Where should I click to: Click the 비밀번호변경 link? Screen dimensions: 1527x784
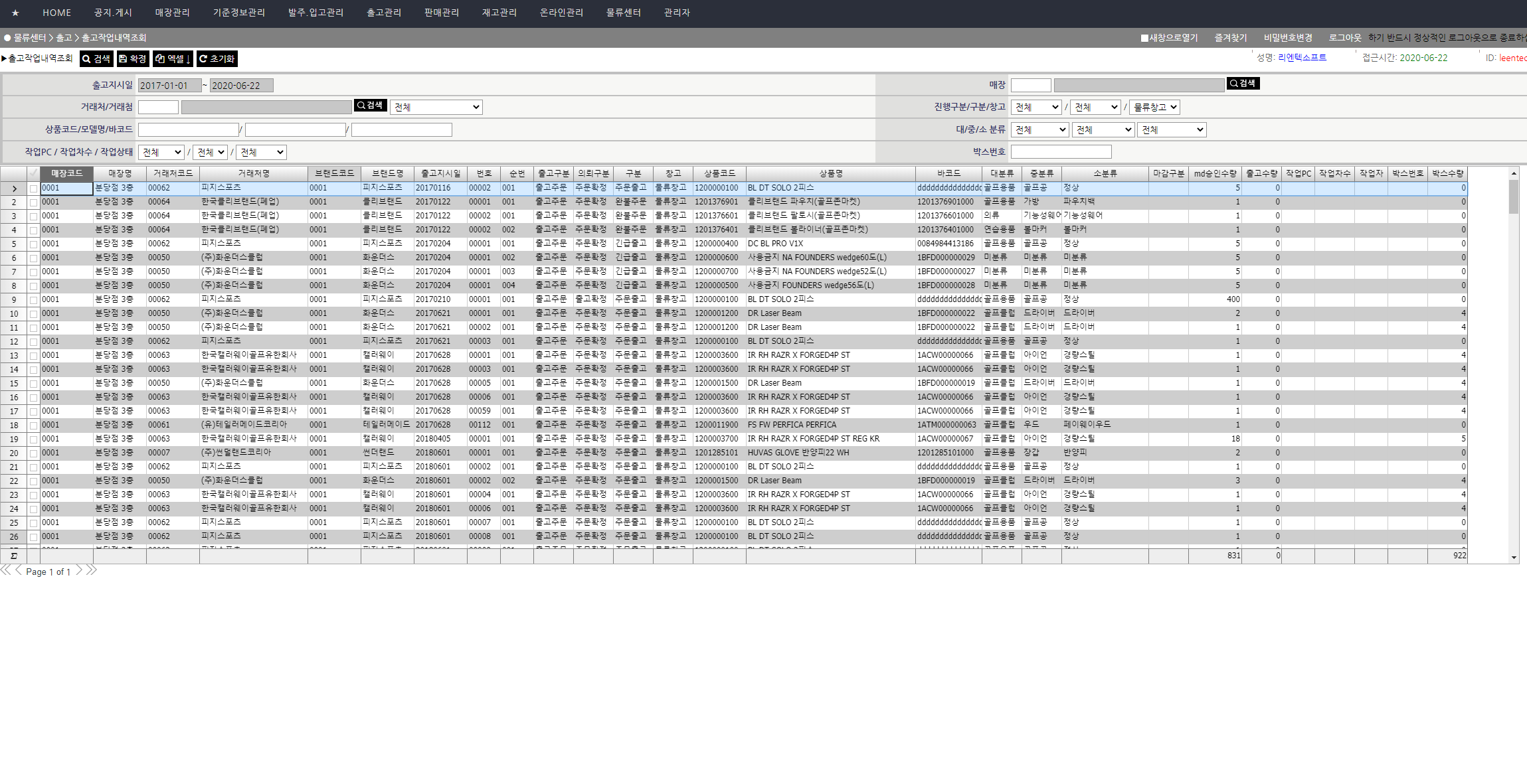point(1287,38)
